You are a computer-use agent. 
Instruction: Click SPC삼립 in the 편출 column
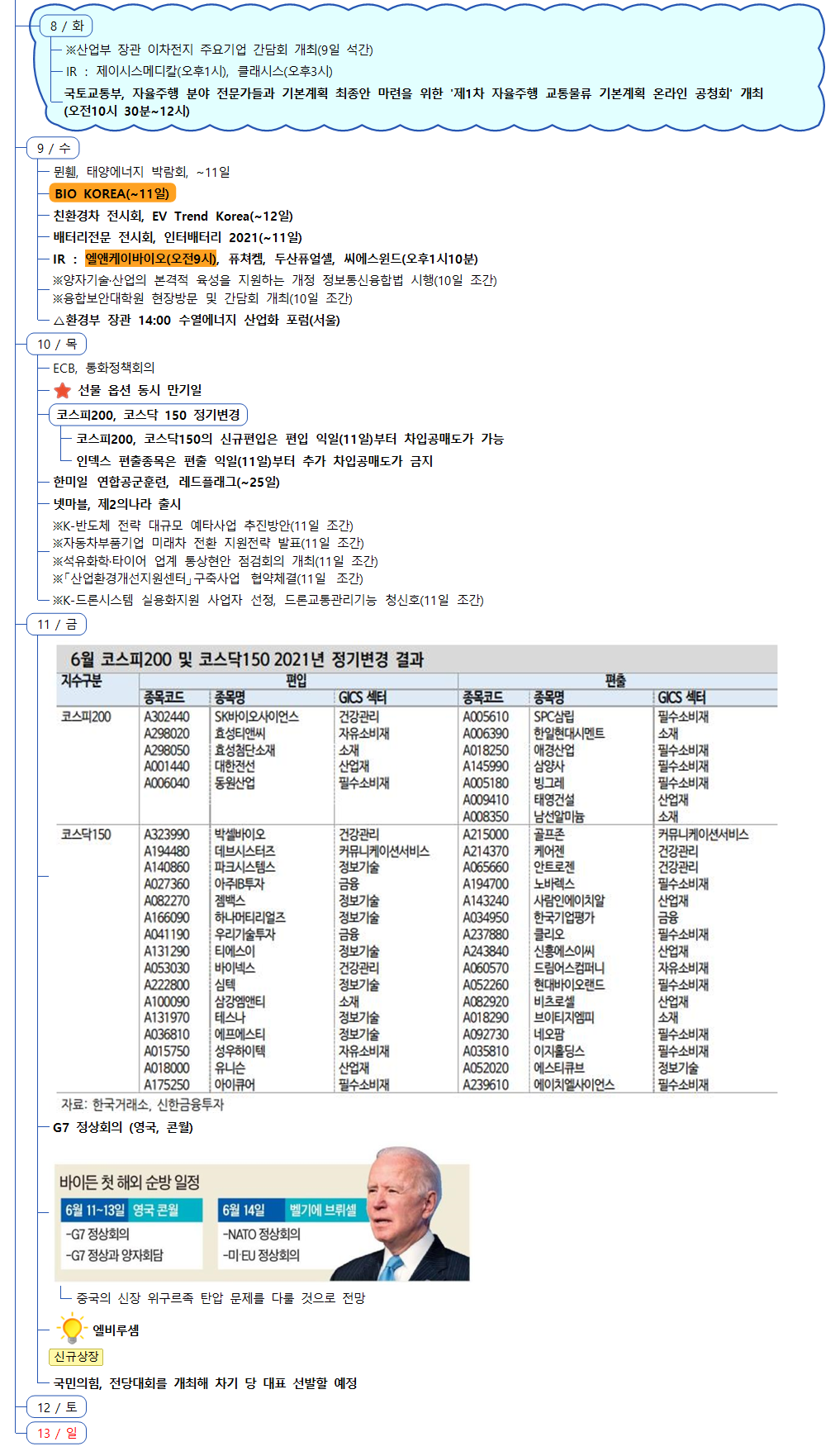click(553, 716)
